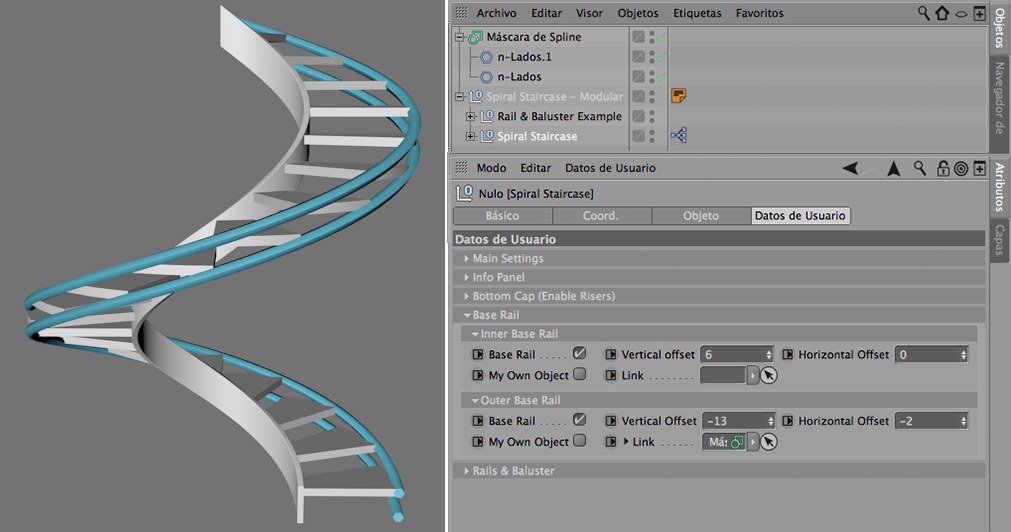Image resolution: width=1011 pixels, height=532 pixels.
Task: Click the object picker next to Inner Link
Action: point(768,375)
